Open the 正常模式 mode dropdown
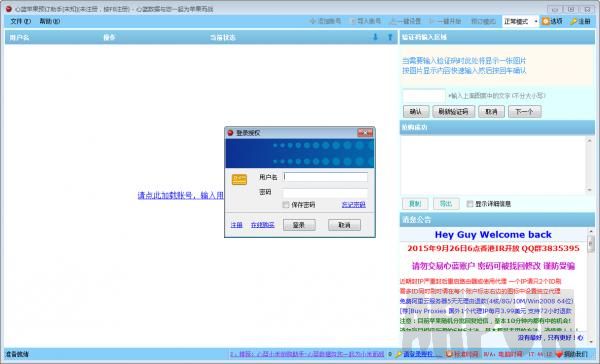 [521, 21]
